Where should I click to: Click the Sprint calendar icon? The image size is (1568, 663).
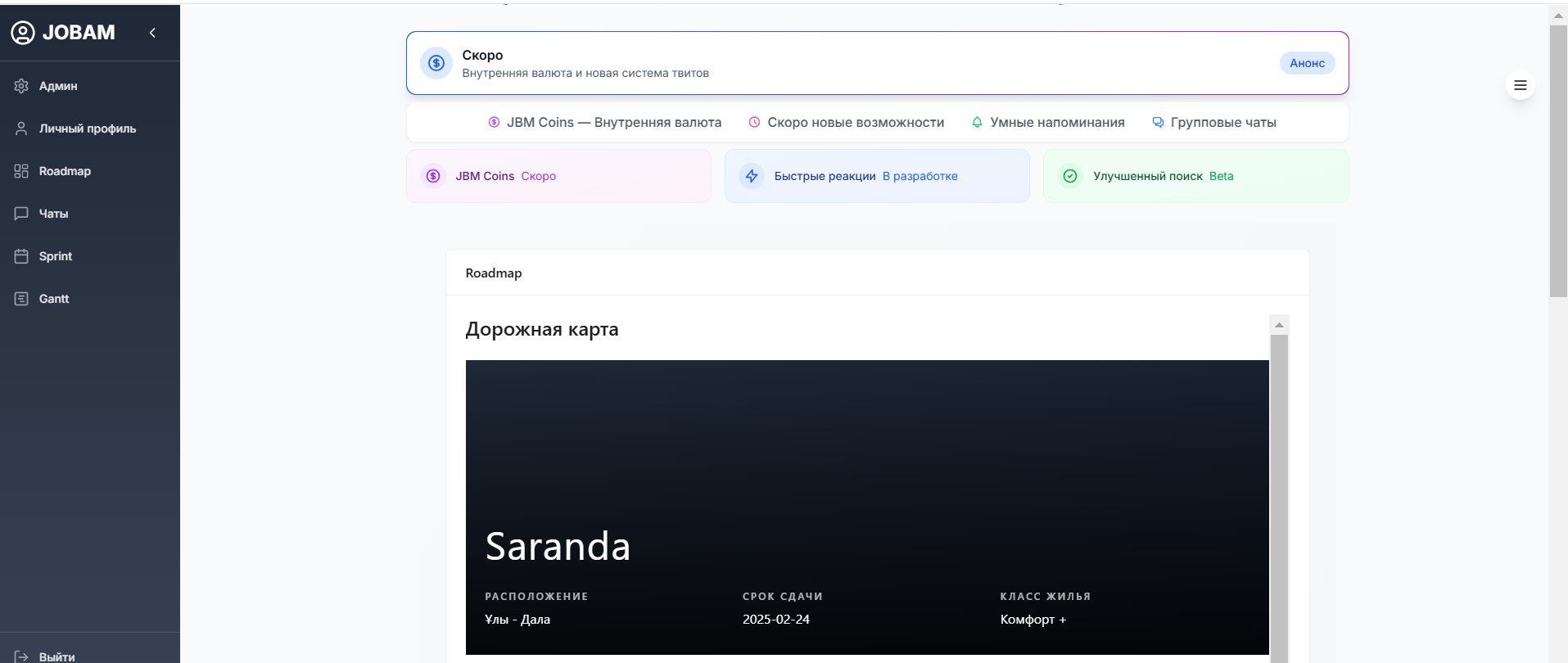(x=21, y=256)
